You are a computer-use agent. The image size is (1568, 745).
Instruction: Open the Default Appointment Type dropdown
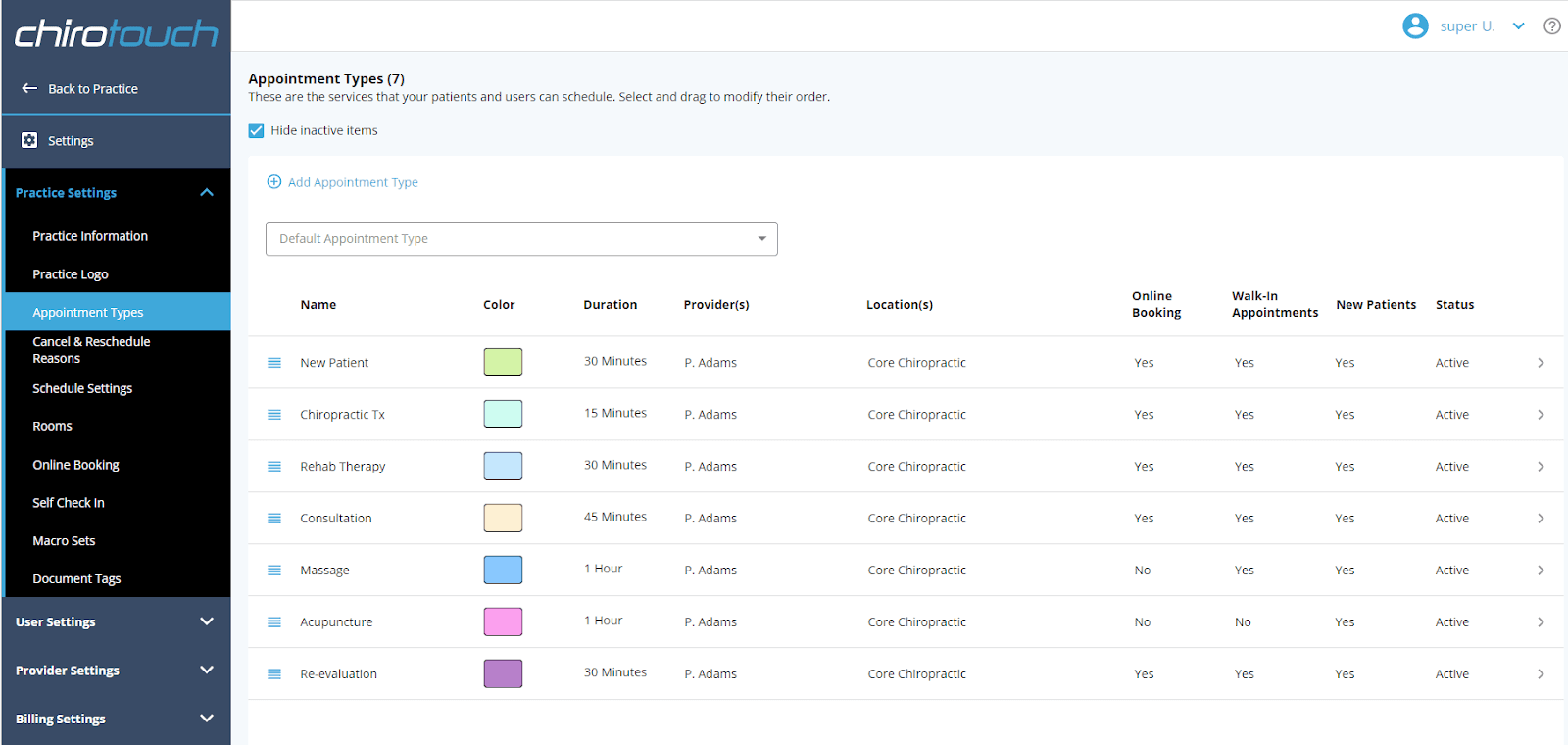coord(521,238)
